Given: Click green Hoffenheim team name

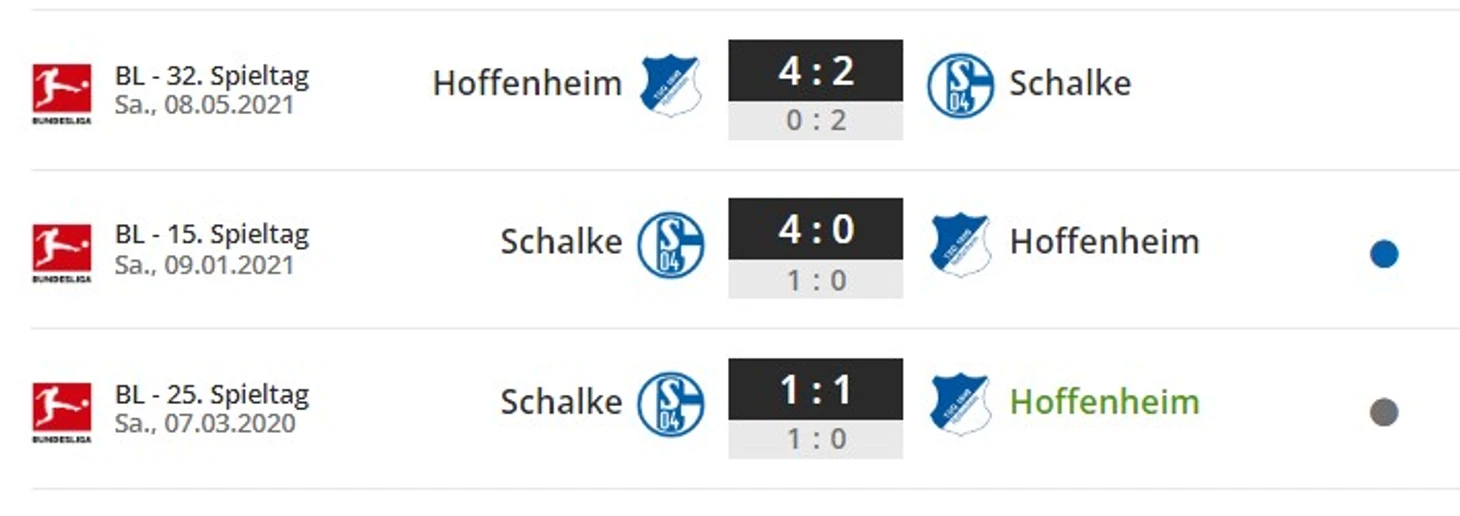Looking at the screenshot, I should 1104,402.
